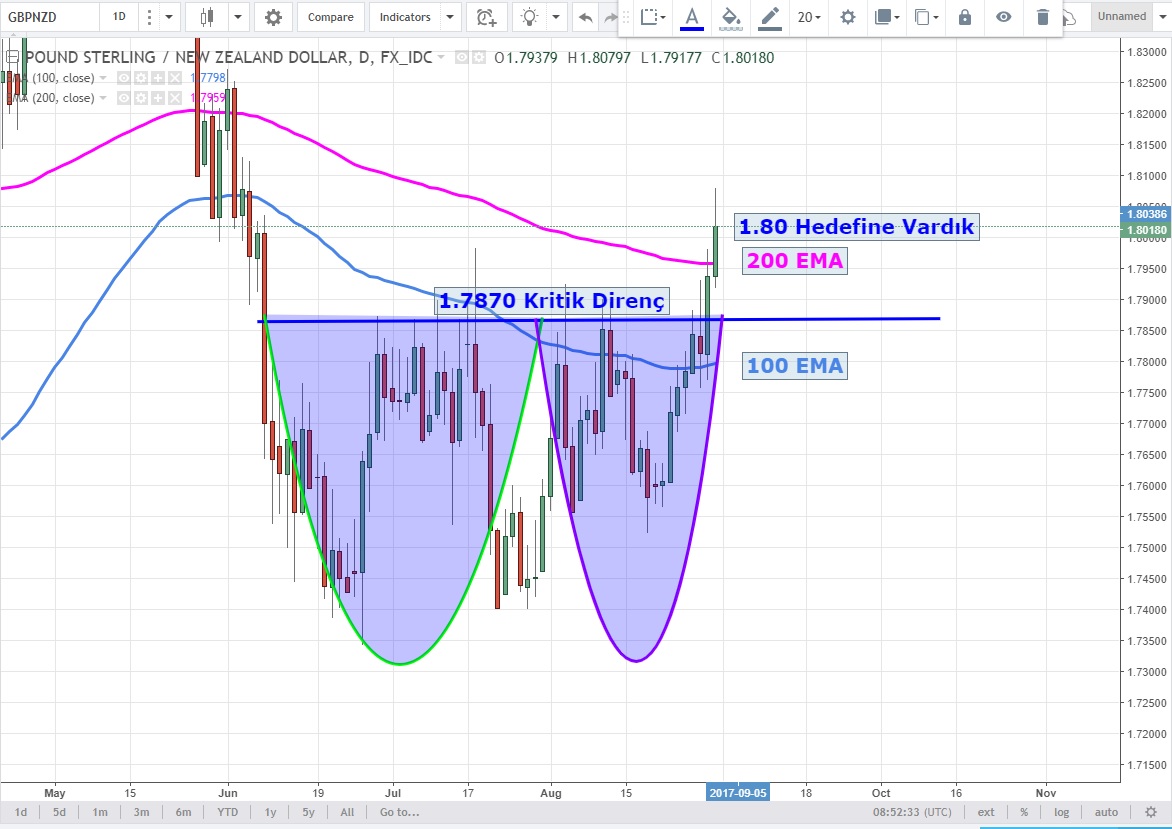This screenshot has height=829, width=1172.
Task: Expand the Indicators dropdown arrow
Action: (x=448, y=17)
